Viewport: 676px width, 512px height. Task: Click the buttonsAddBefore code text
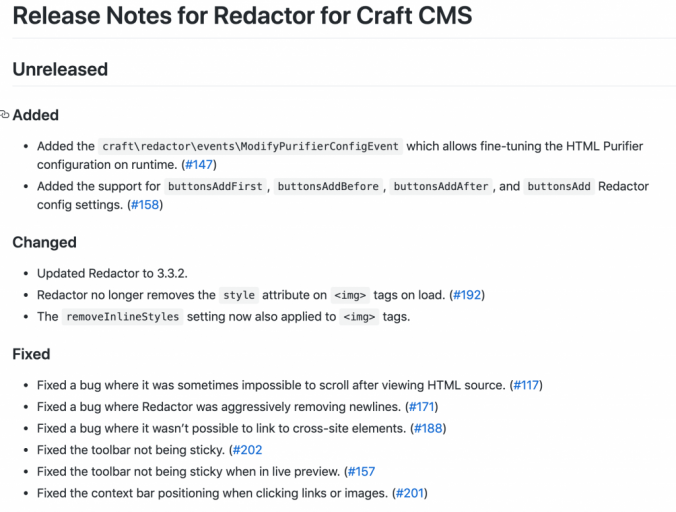[x=329, y=187]
